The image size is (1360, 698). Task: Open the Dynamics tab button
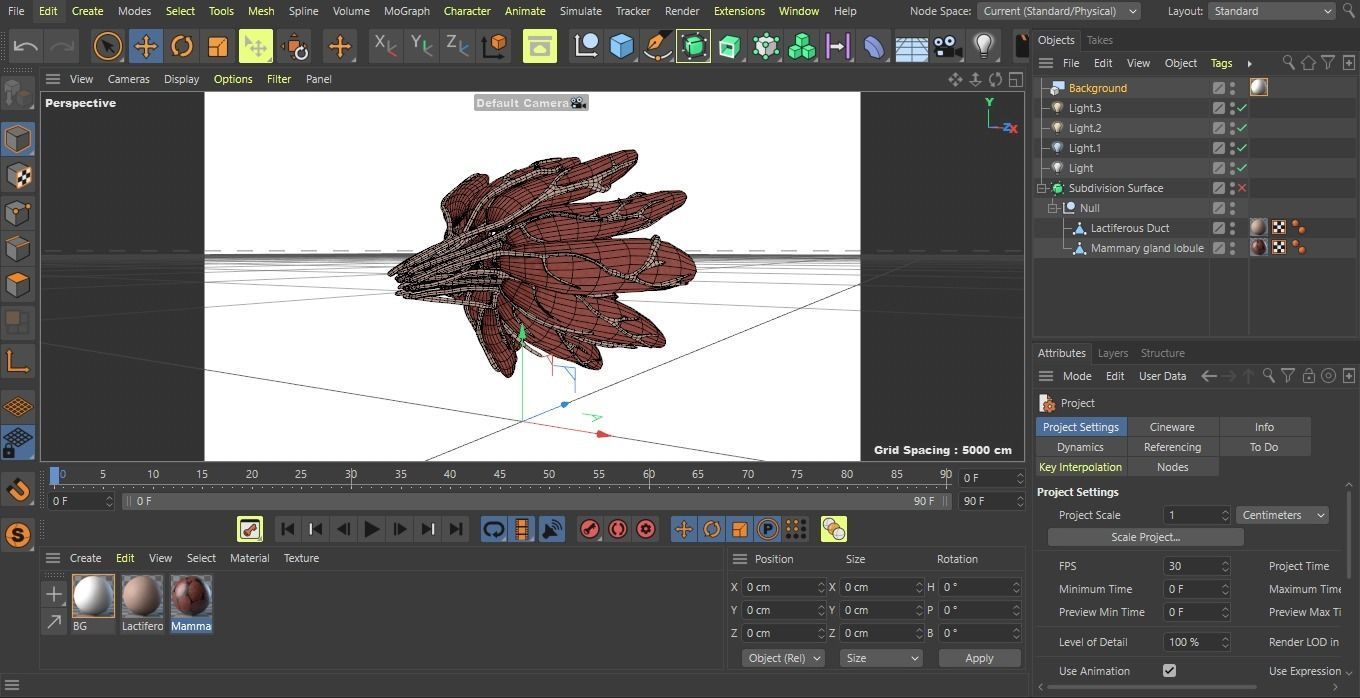[1080, 447]
